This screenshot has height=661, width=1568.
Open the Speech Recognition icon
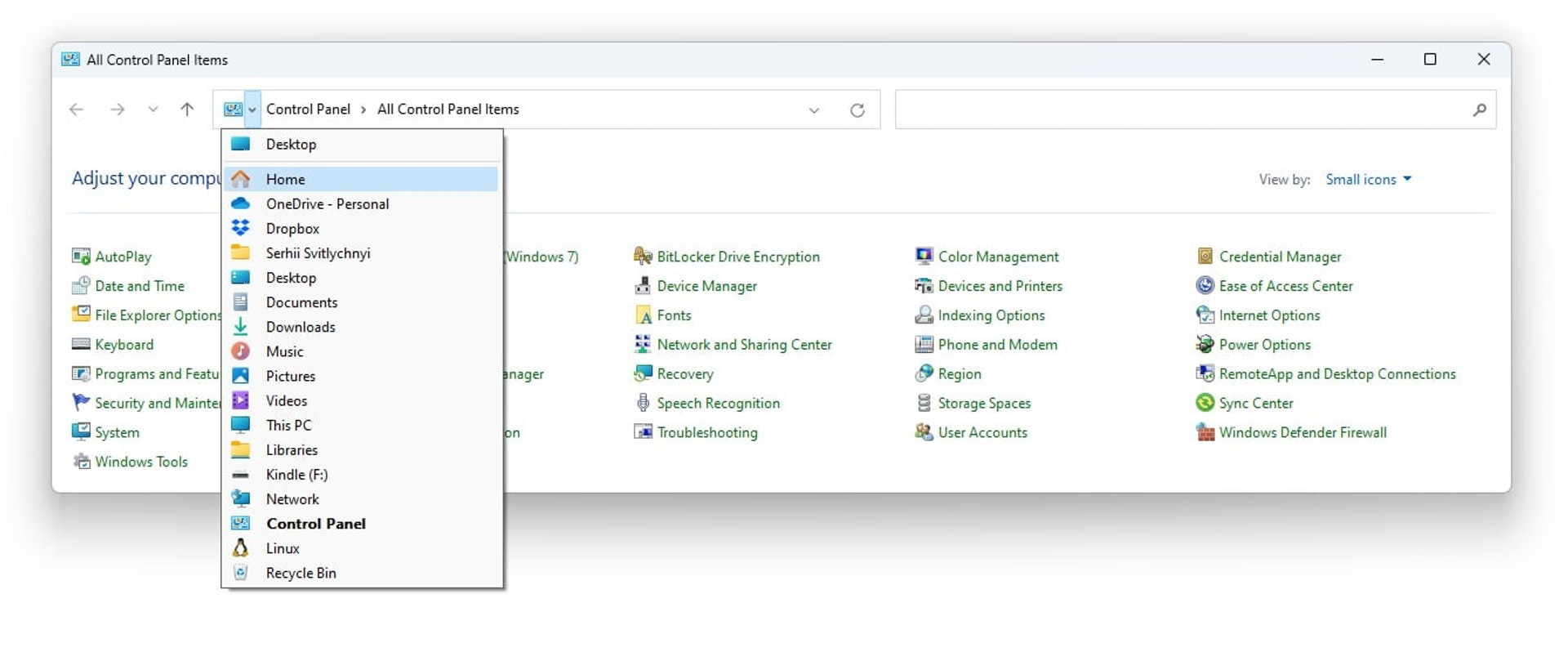click(x=643, y=403)
